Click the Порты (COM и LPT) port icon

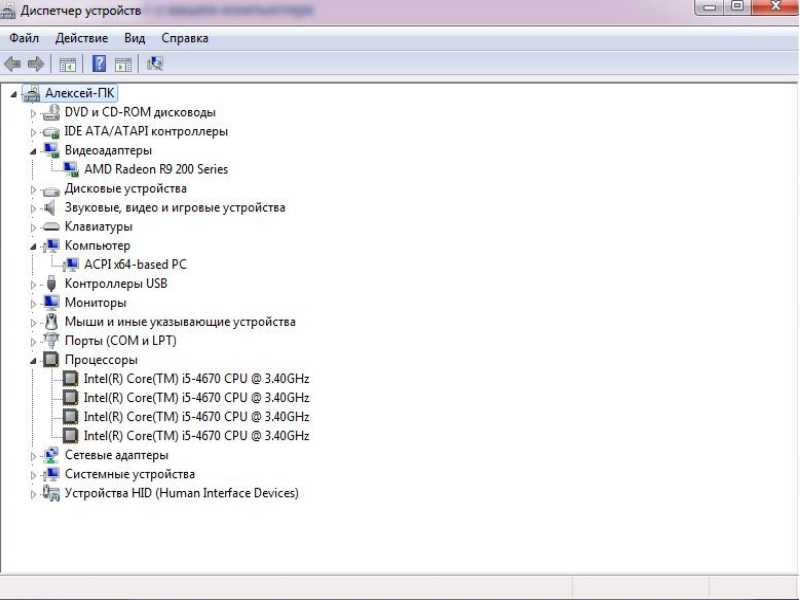[51, 340]
